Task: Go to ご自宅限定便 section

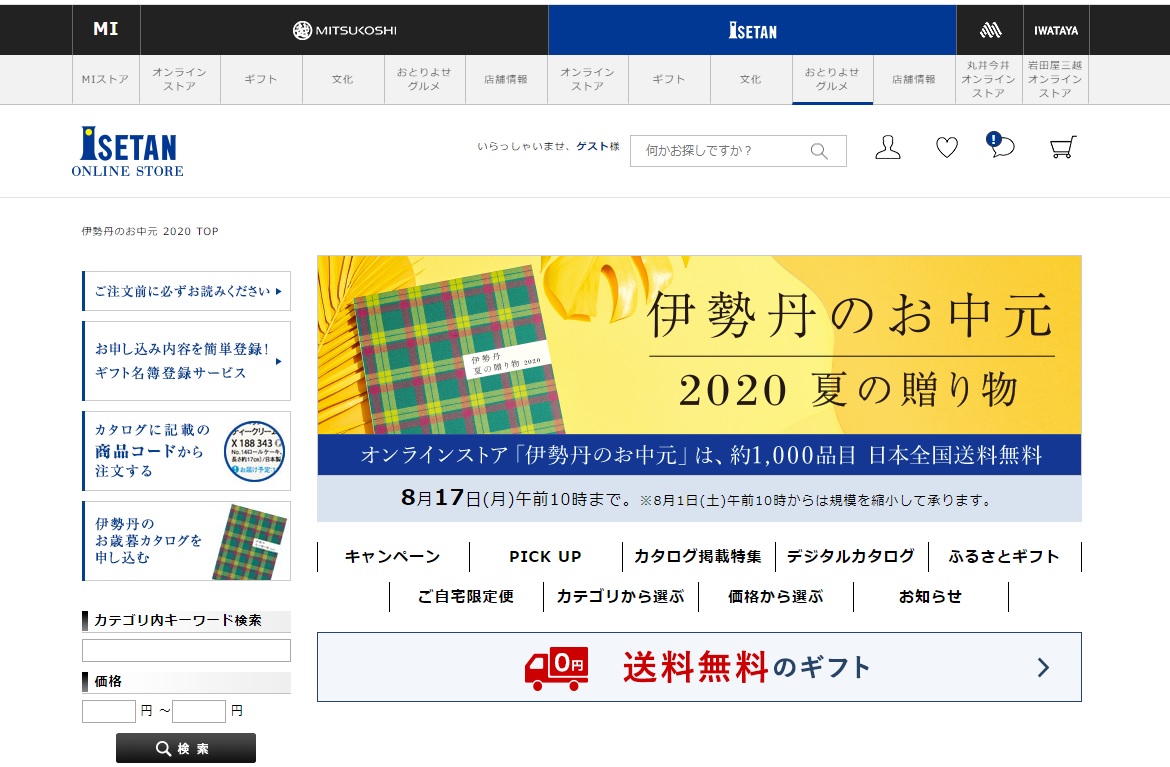Action: (466, 597)
